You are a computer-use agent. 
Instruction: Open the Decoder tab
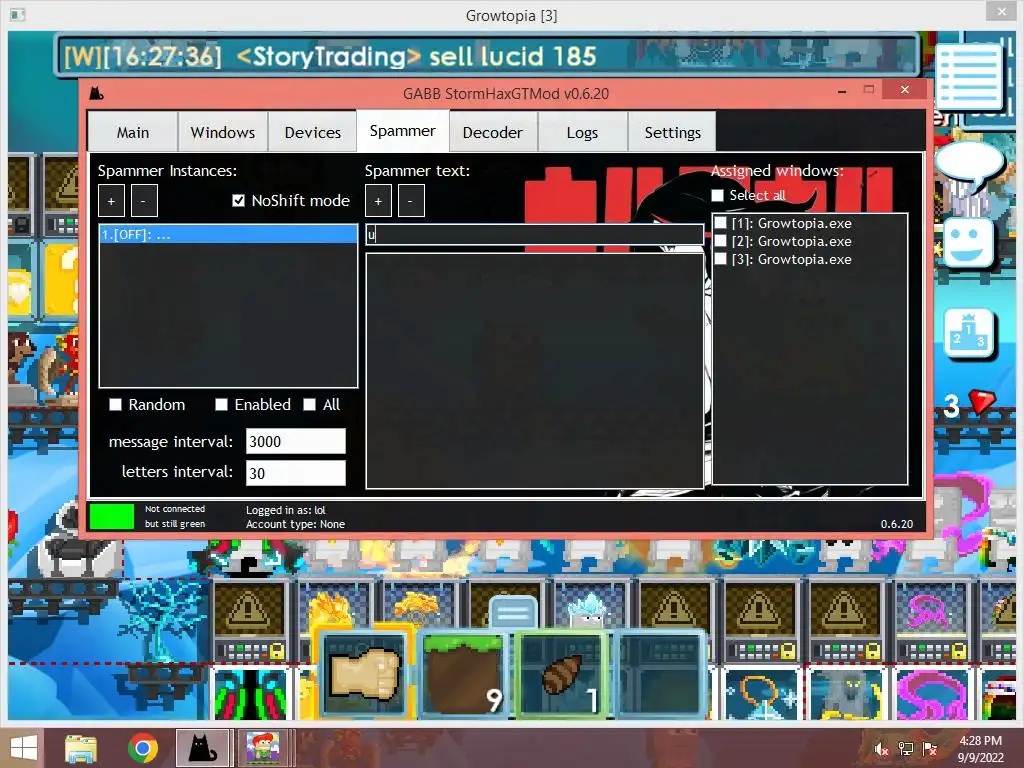(x=492, y=133)
